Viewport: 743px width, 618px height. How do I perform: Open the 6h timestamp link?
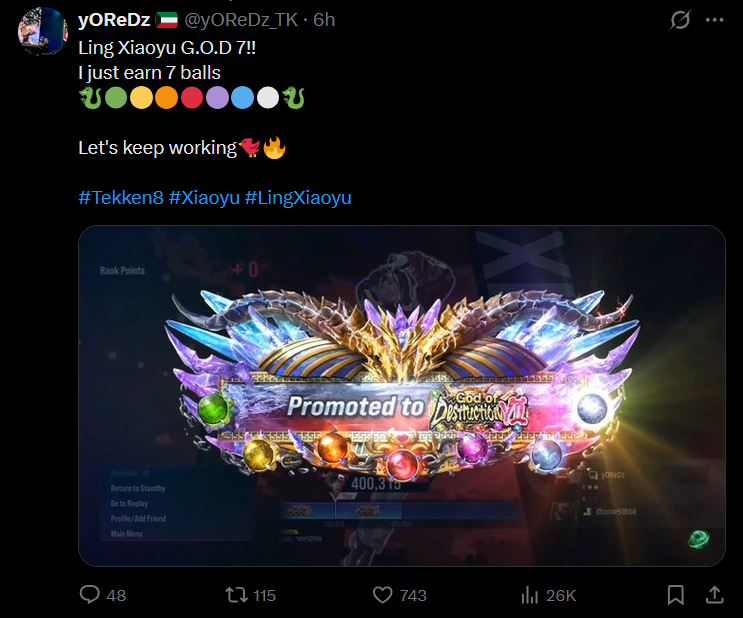click(324, 20)
